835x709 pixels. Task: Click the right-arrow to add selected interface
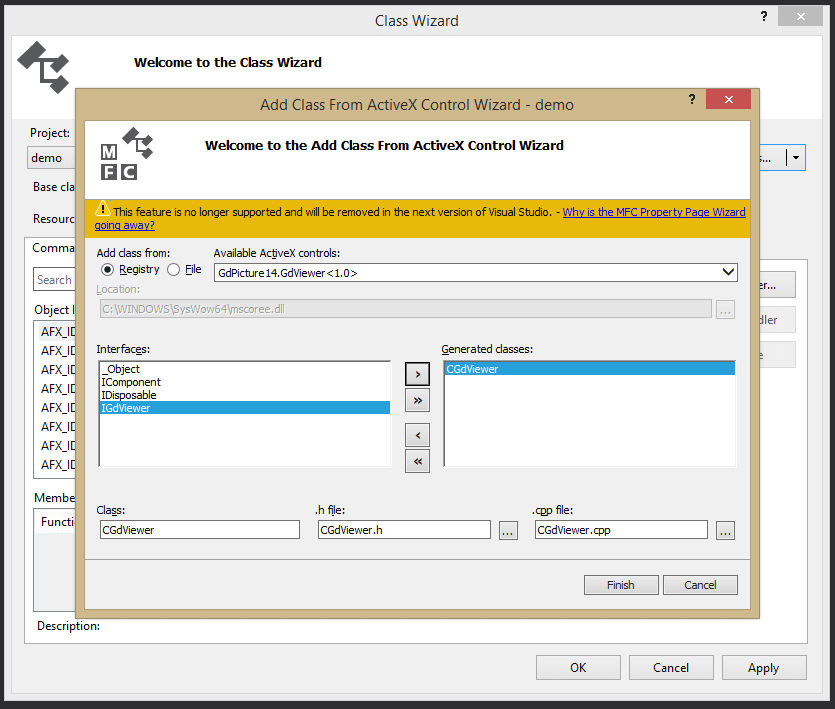click(417, 373)
